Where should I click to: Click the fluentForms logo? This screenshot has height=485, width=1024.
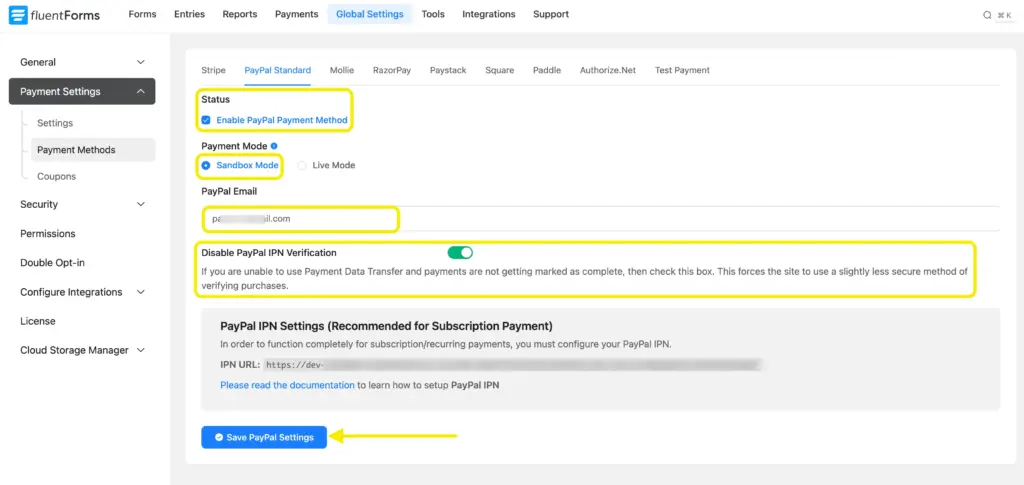54,14
